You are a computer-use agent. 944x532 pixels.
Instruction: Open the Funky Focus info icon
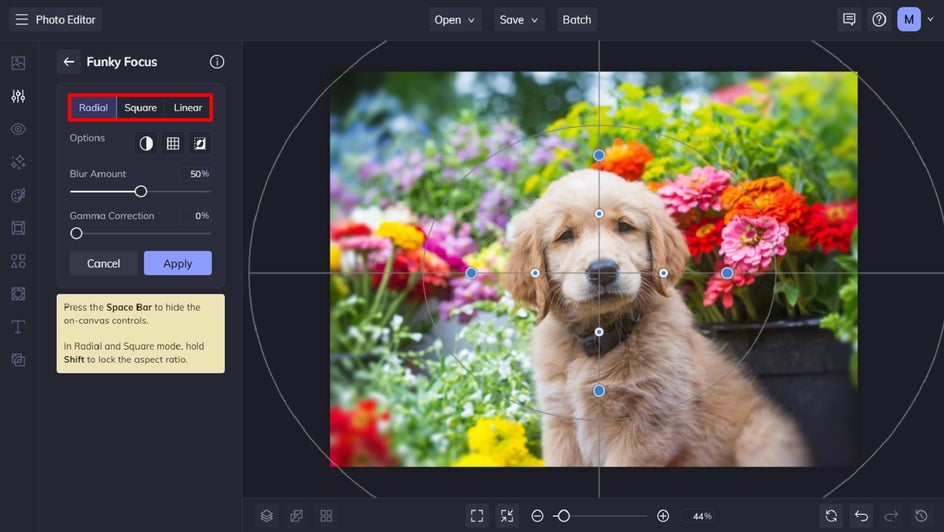pos(217,62)
